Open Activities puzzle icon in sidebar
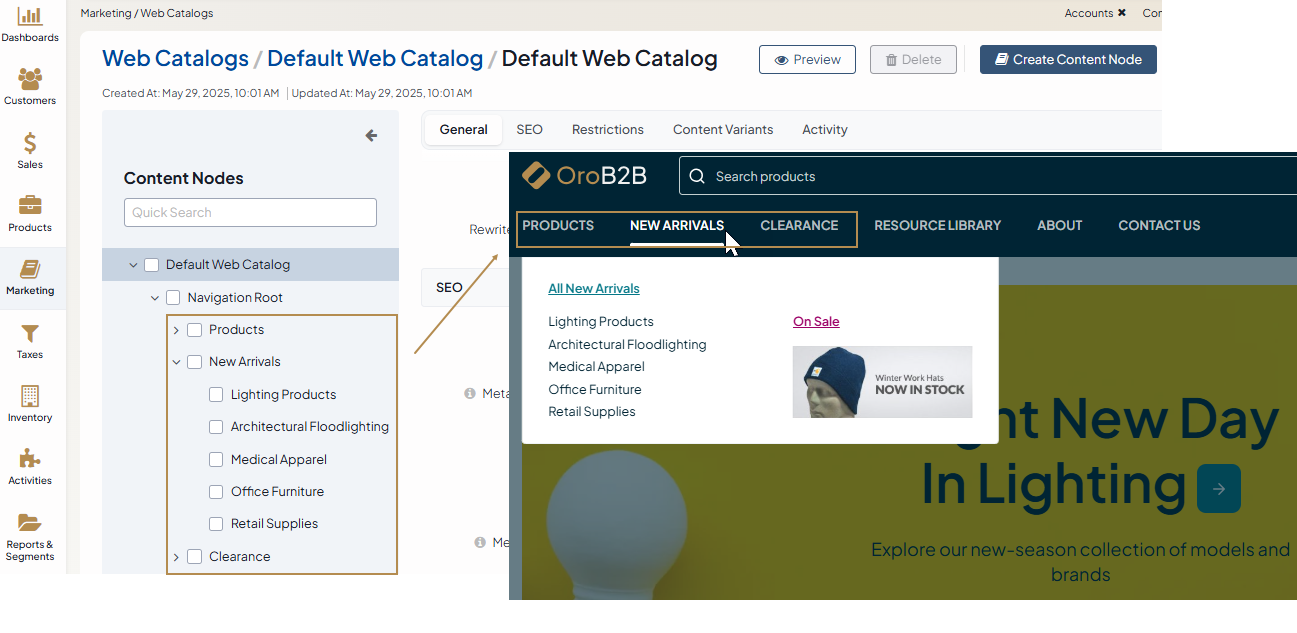This screenshot has height=633, width=1297. (30, 459)
